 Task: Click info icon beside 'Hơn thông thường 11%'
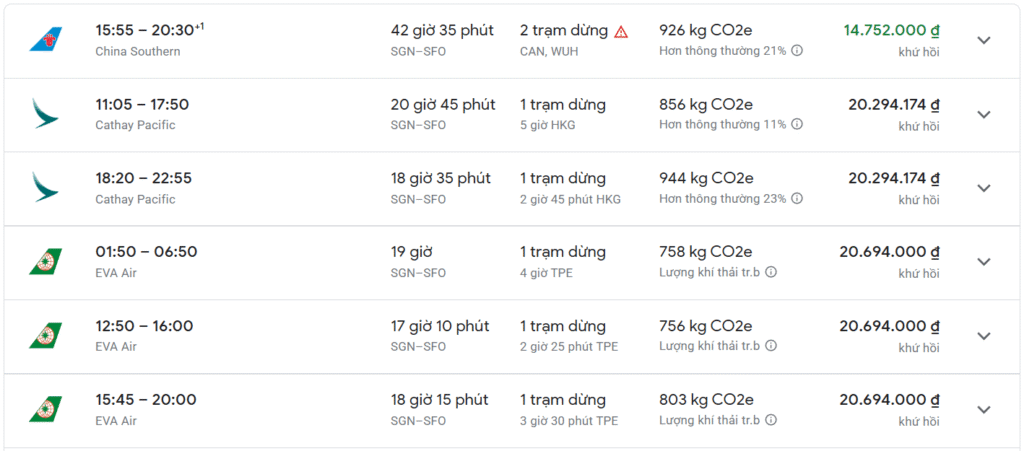[x=797, y=125]
